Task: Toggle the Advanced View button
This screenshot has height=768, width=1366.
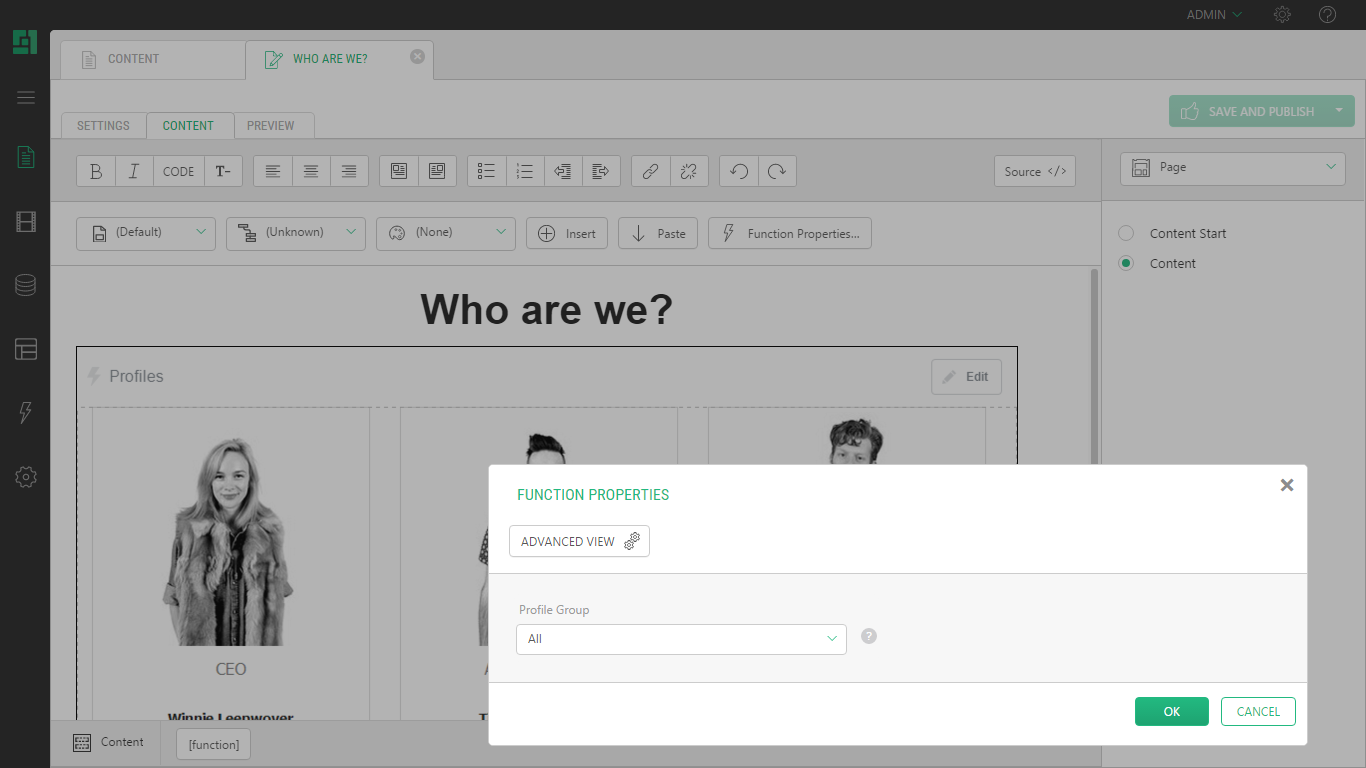Action: pos(579,541)
